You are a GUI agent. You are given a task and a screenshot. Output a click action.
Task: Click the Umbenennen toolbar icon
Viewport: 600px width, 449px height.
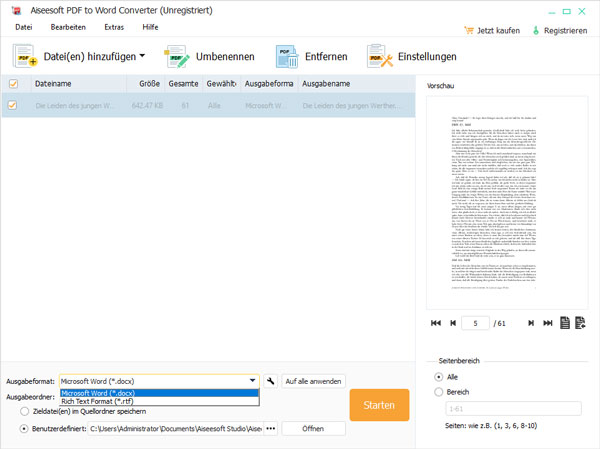coord(176,56)
